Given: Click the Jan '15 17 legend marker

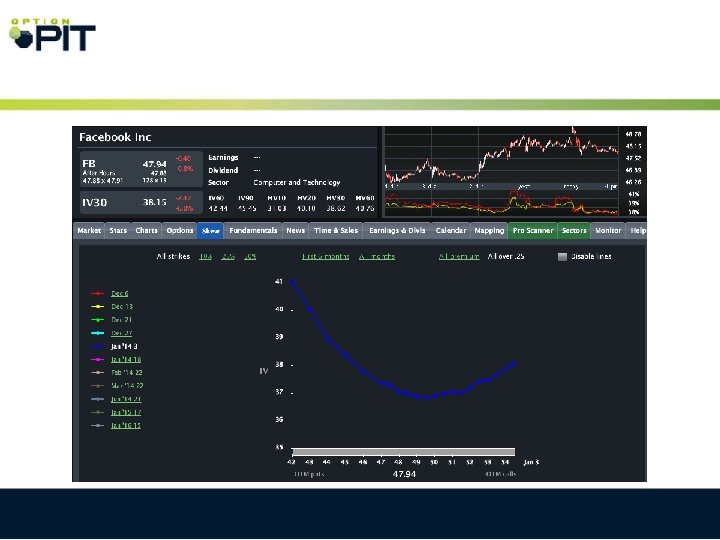Looking at the screenshot, I should 97,412.
